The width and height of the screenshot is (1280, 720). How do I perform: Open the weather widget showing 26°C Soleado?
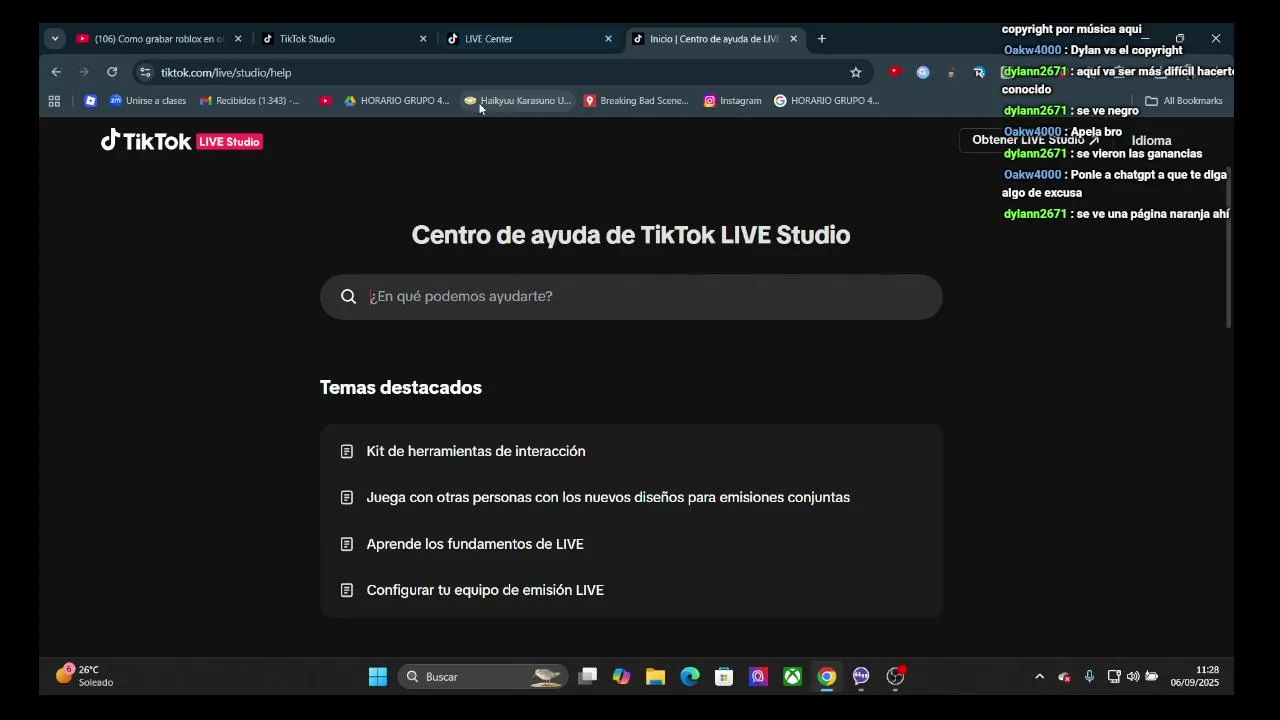[x=85, y=676]
